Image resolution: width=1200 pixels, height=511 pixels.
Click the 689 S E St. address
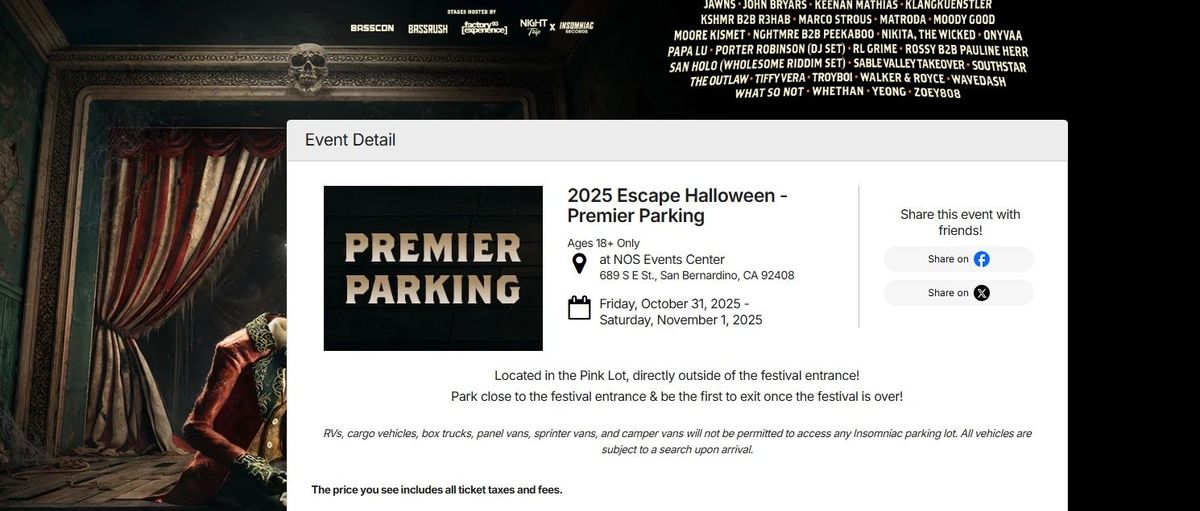[697, 276]
